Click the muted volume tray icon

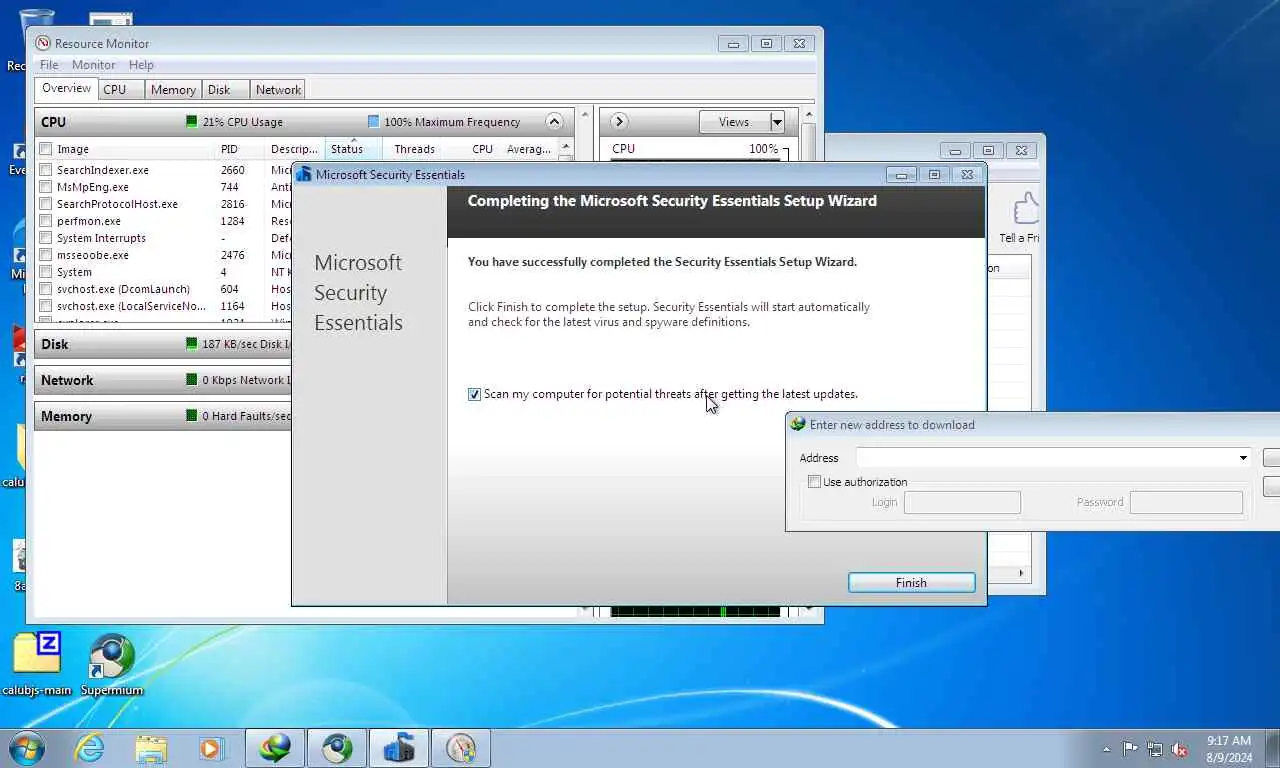pos(1179,749)
